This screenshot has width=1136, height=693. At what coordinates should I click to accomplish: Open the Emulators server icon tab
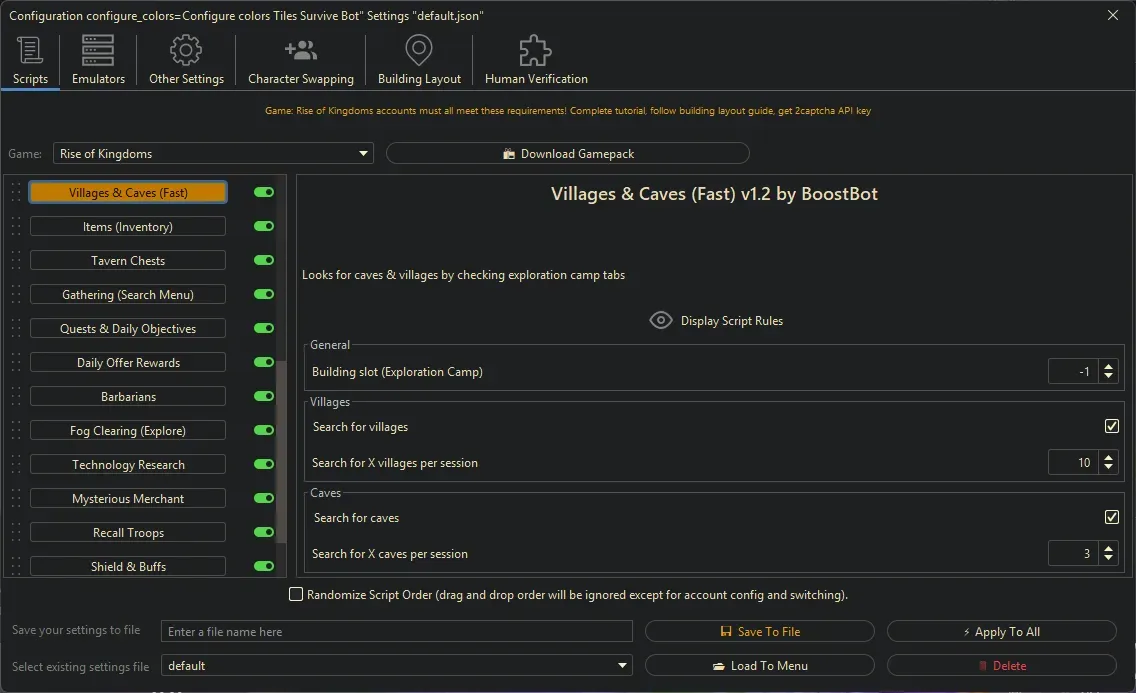coord(98,50)
